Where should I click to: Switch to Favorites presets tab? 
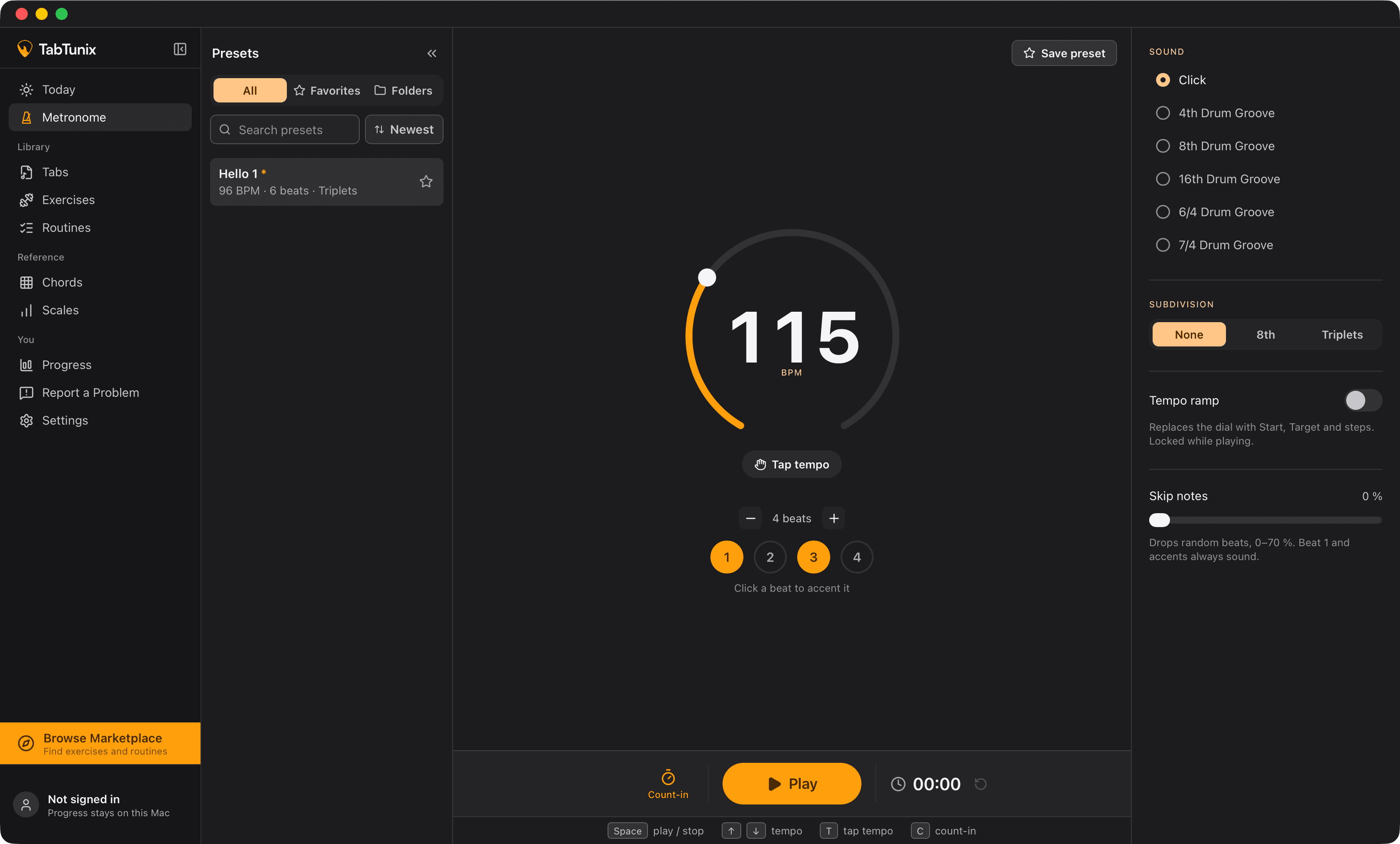[x=327, y=90]
